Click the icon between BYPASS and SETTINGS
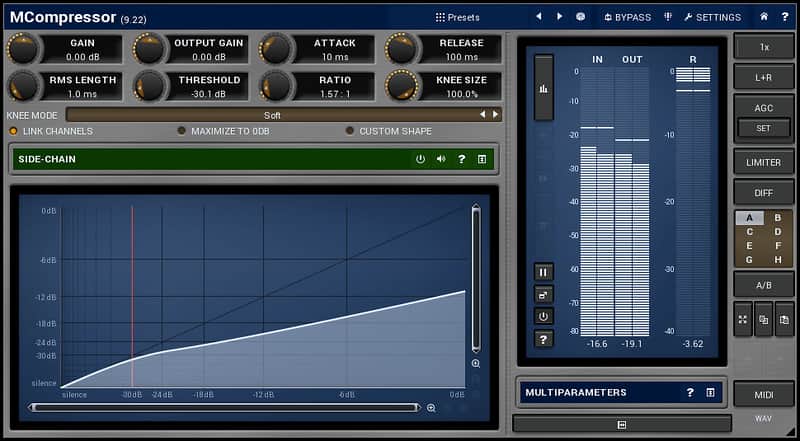 pos(668,17)
